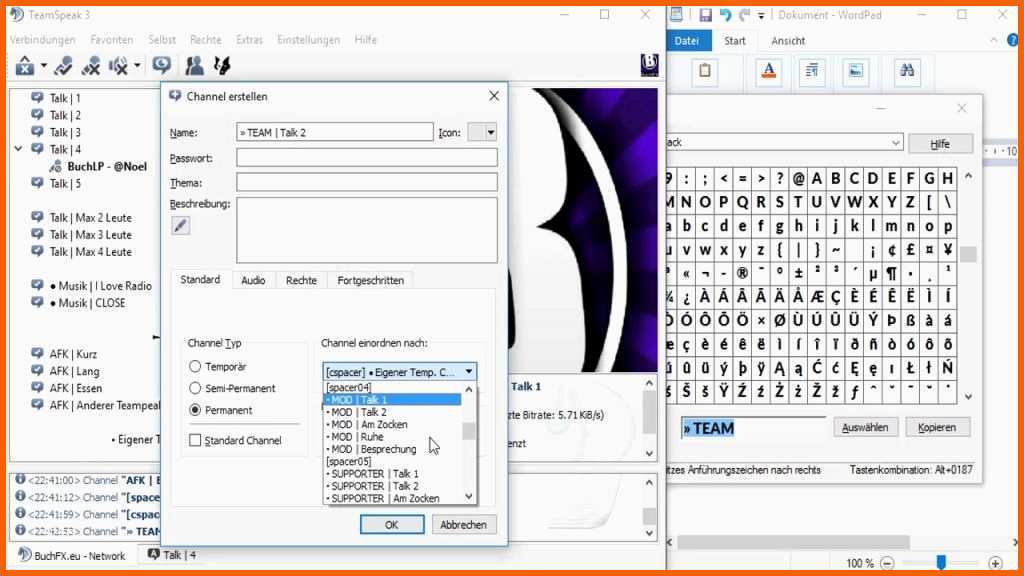Click the WordPad save icon
Image resolution: width=1024 pixels, height=576 pixels.
[705, 15]
